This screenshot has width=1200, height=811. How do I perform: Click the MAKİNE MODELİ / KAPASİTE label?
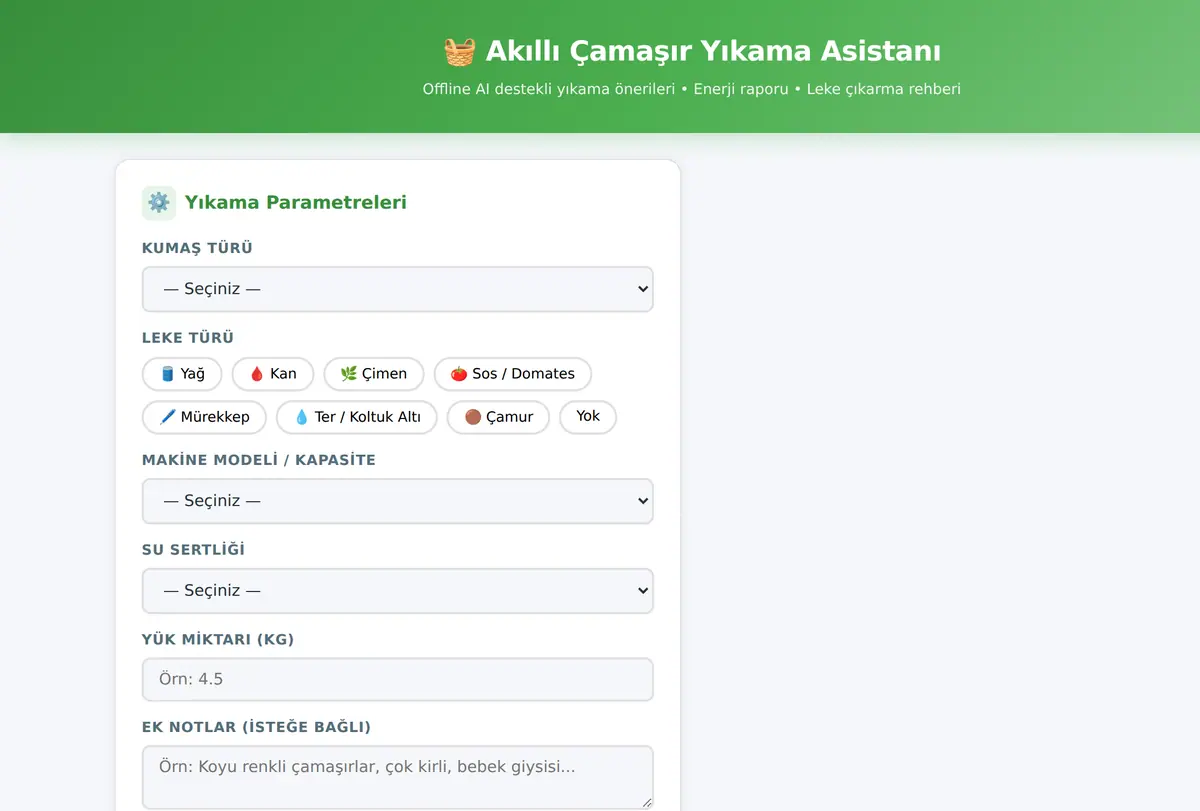(259, 460)
